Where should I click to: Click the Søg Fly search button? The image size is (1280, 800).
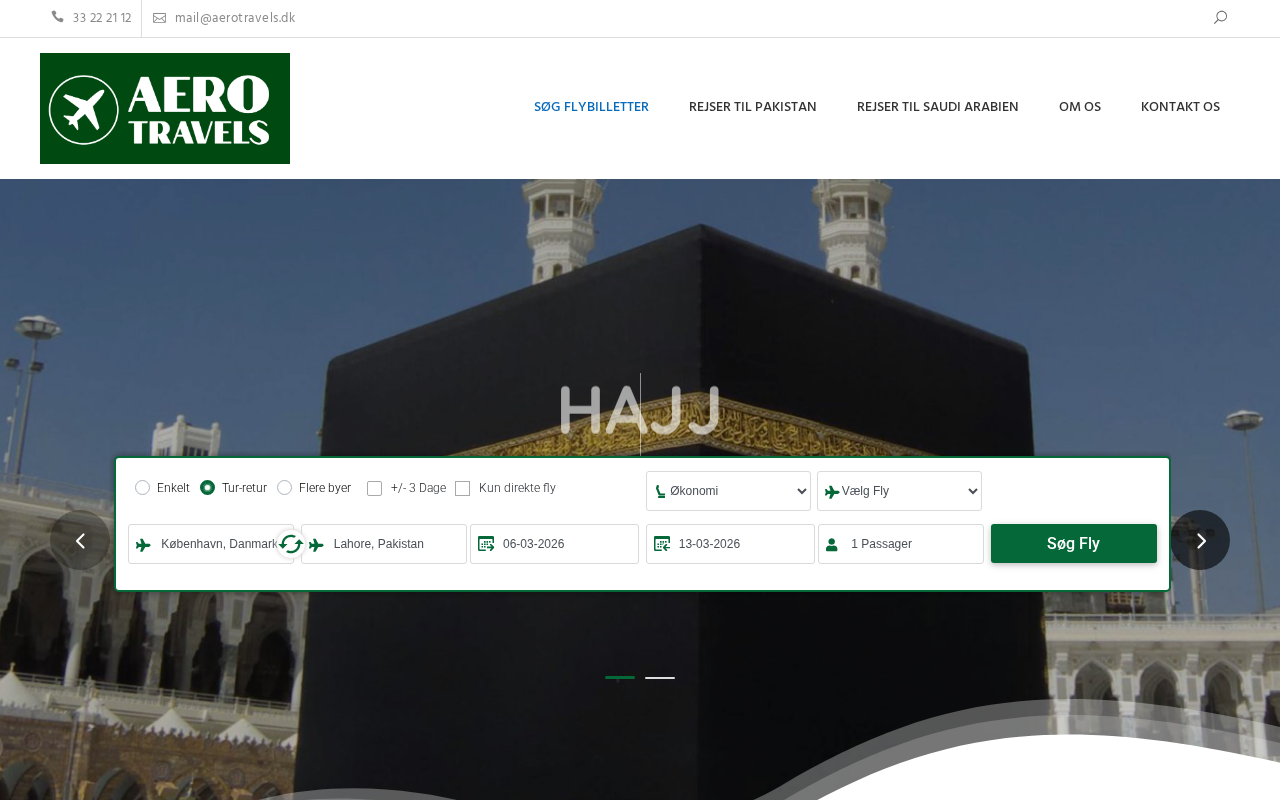tap(1074, 544)
